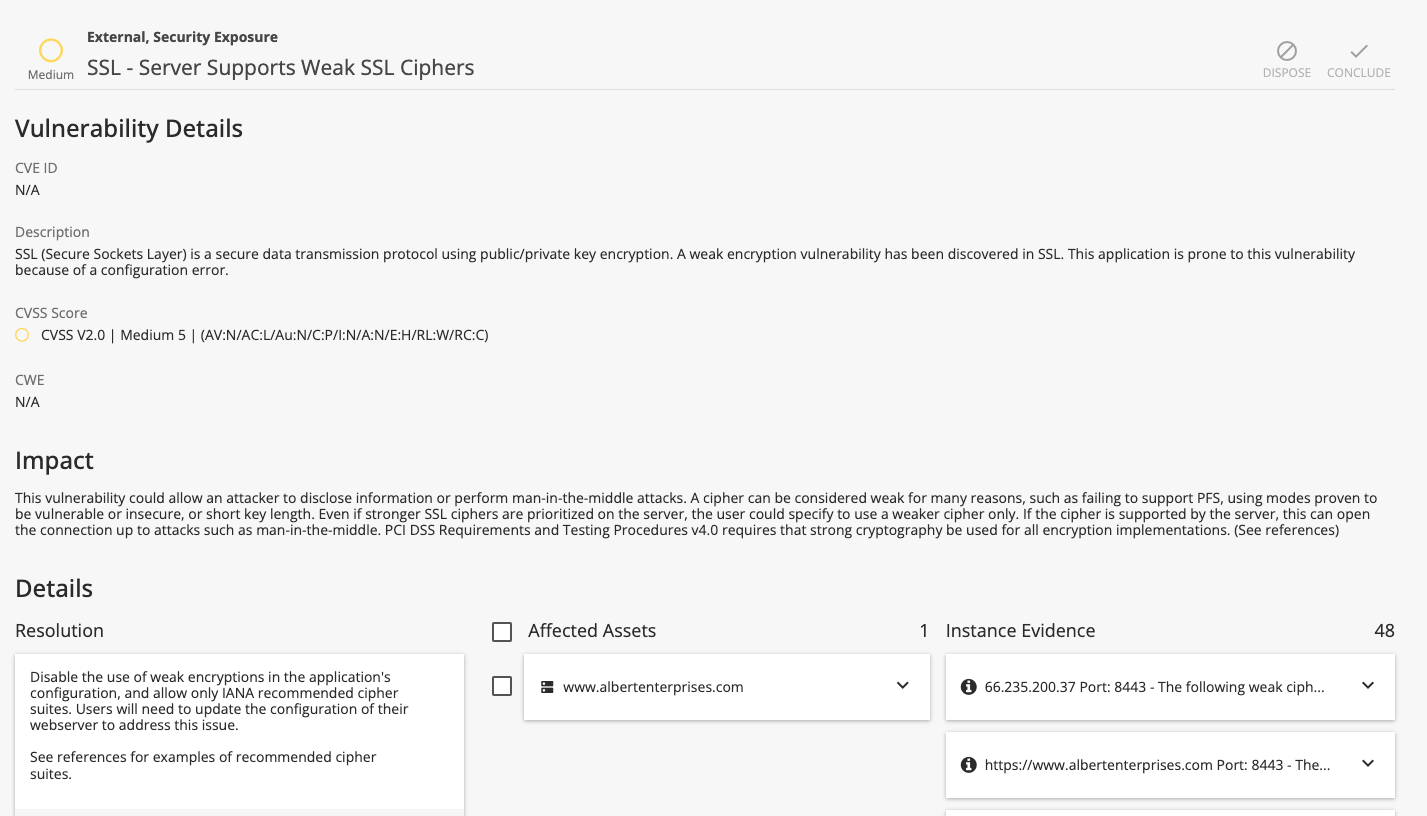Click the CONCLUDE button label
Image resolution: width=1427 pixels, height=816 pixels.
(x=1358, y=73)
